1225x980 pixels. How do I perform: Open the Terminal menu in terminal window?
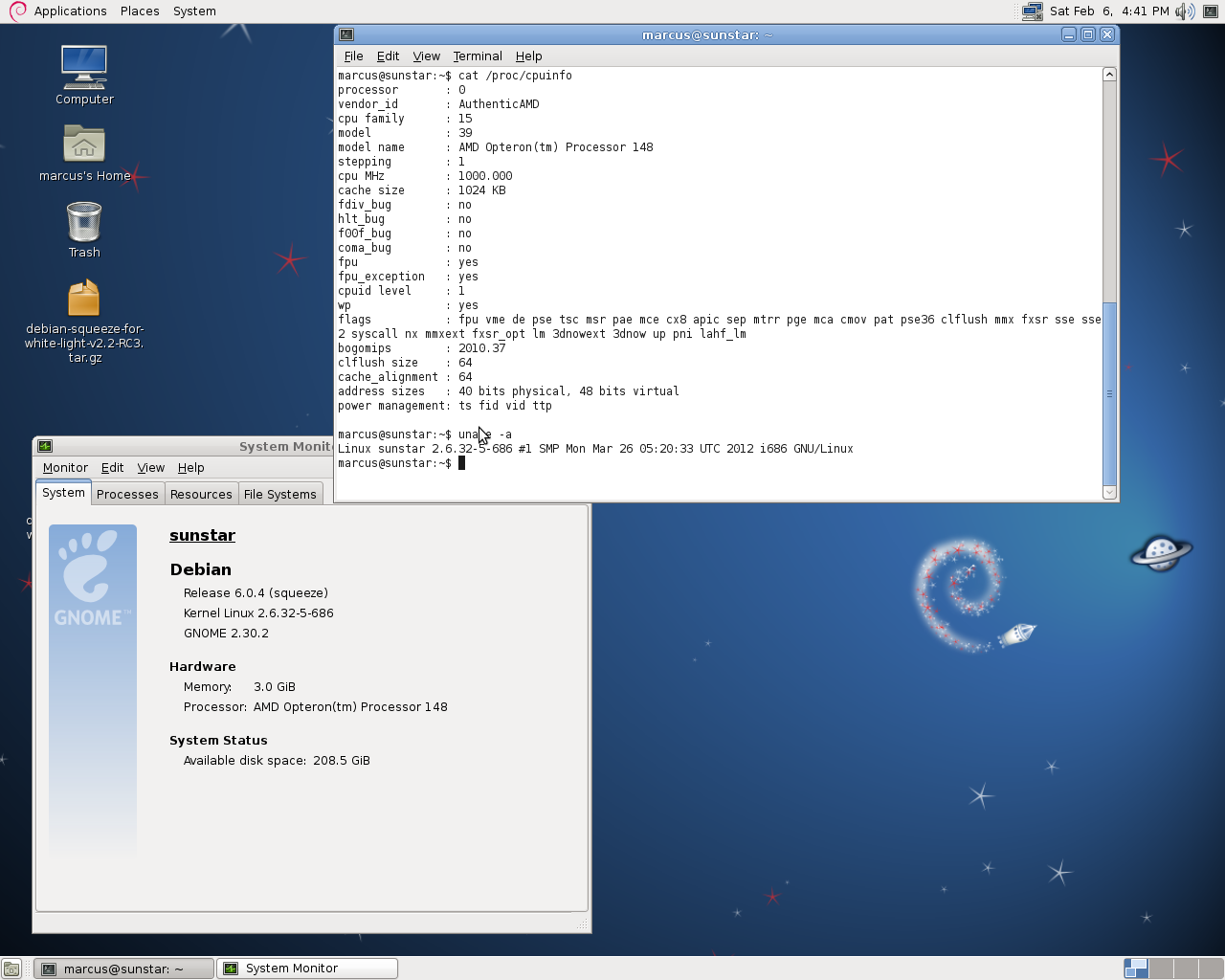477,56
